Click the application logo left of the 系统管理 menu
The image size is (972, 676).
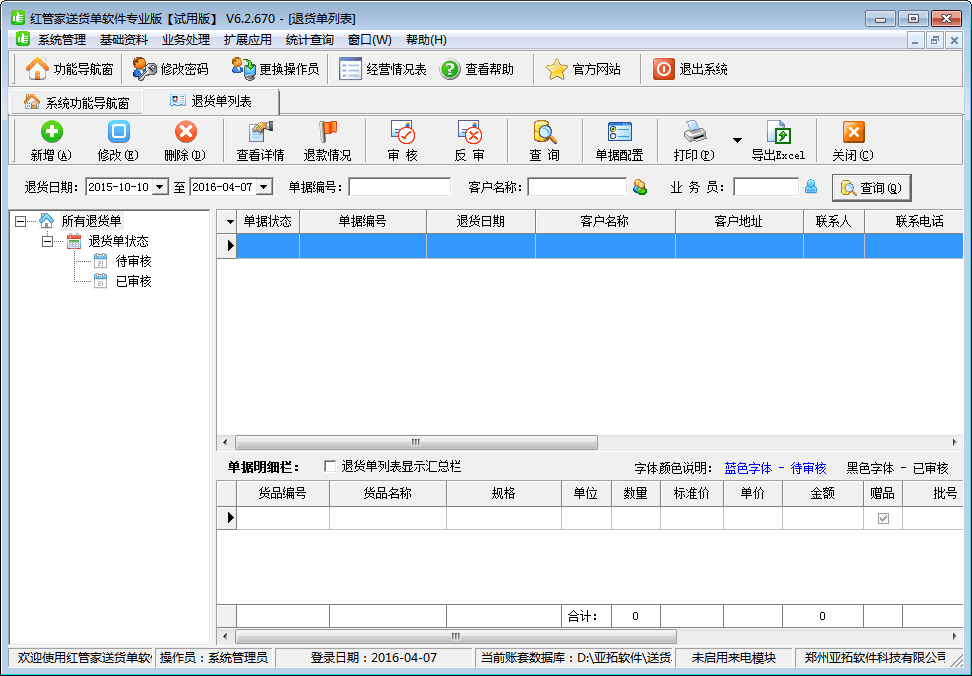(x=22, y=38)
